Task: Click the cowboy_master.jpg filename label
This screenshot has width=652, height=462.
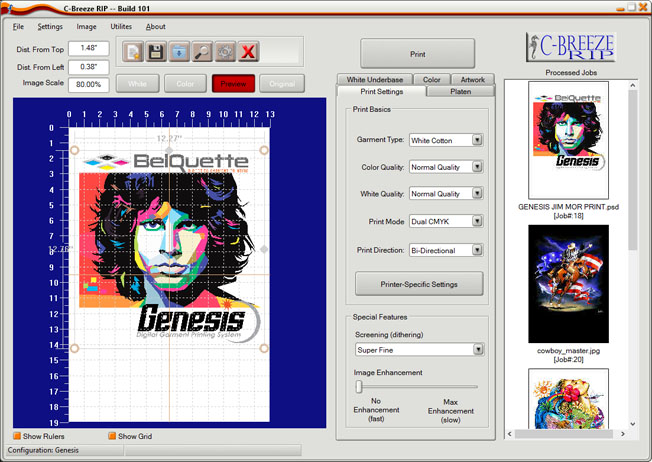Action: click(x=568, y=351)
